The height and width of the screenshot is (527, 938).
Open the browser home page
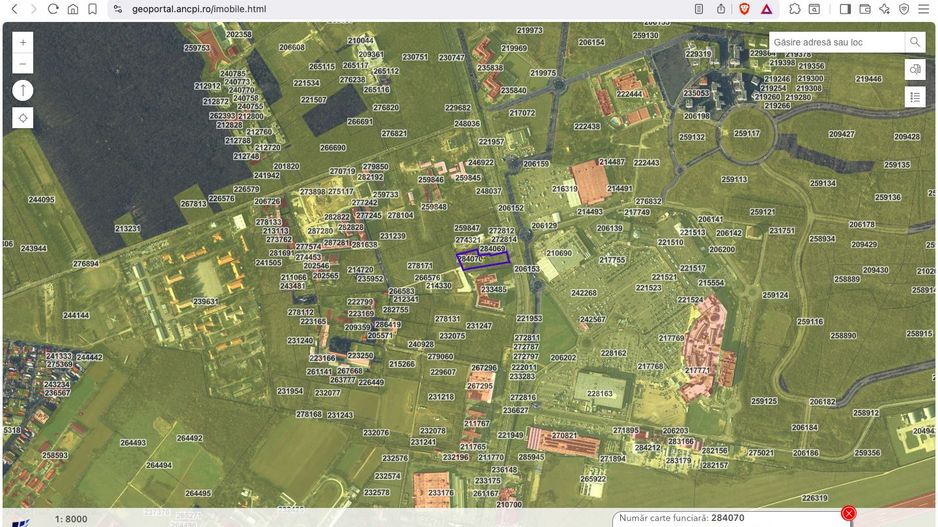(x=72, y=9)
